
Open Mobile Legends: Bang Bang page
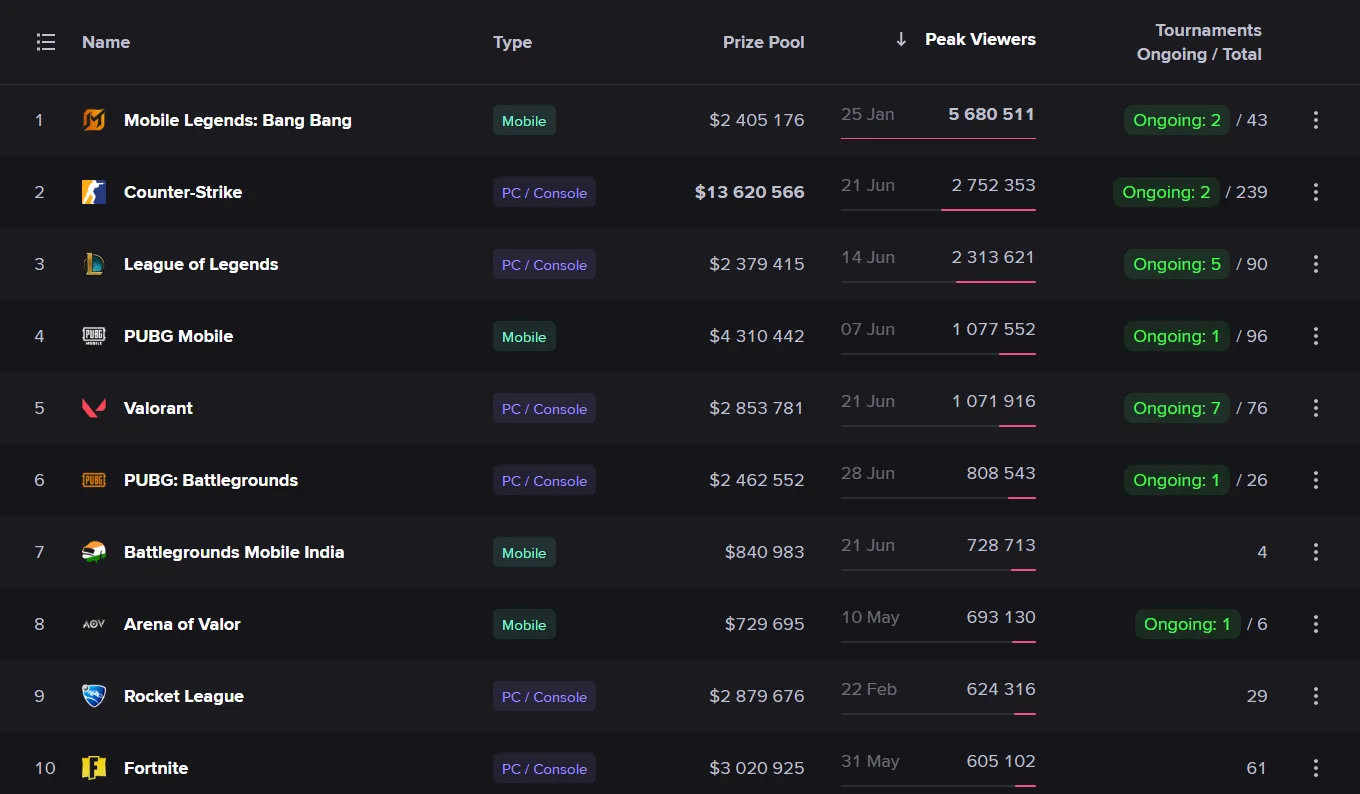pos(238,120)
